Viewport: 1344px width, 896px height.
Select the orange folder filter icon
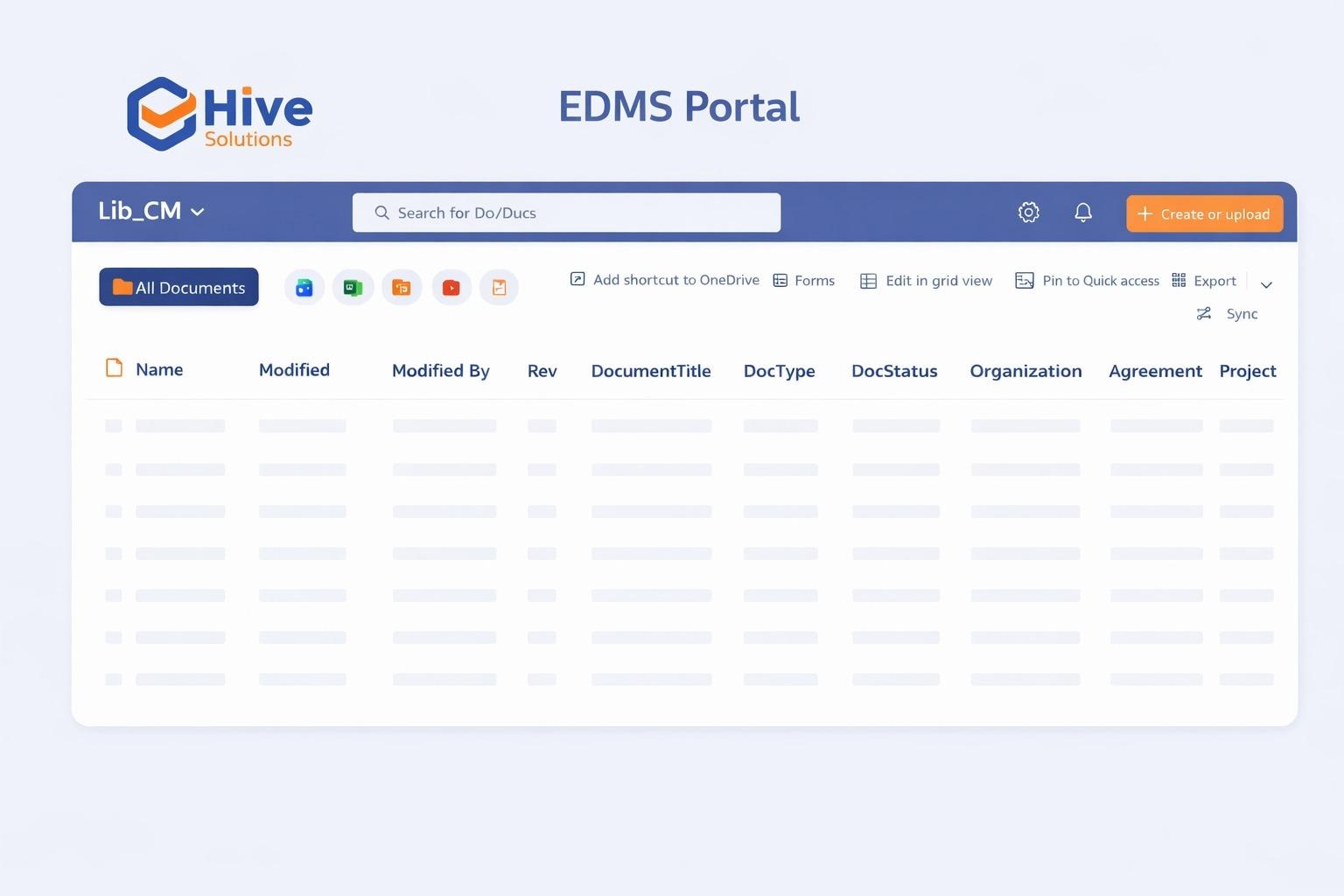402,287
